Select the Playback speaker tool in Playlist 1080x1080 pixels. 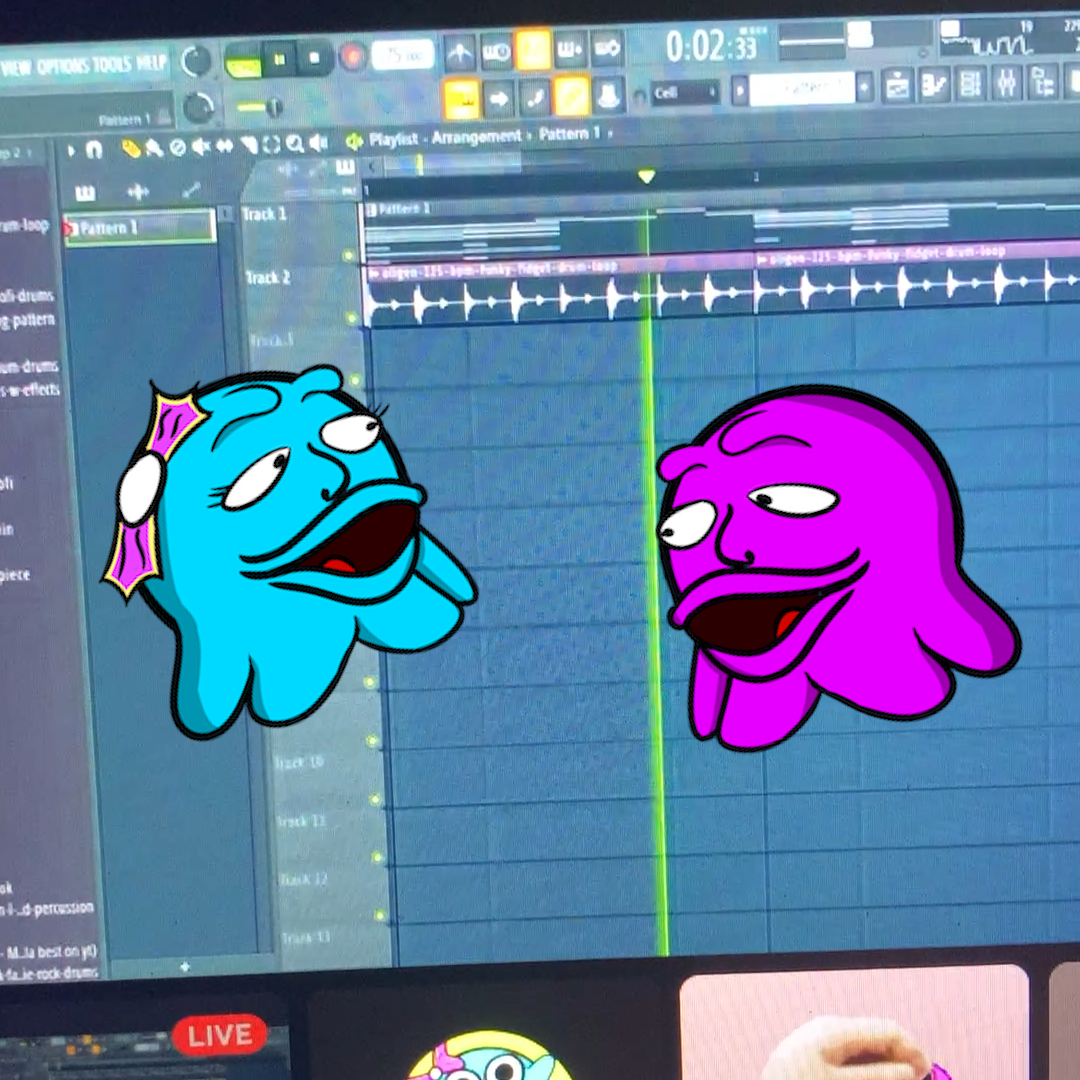(x=318, y=143)
